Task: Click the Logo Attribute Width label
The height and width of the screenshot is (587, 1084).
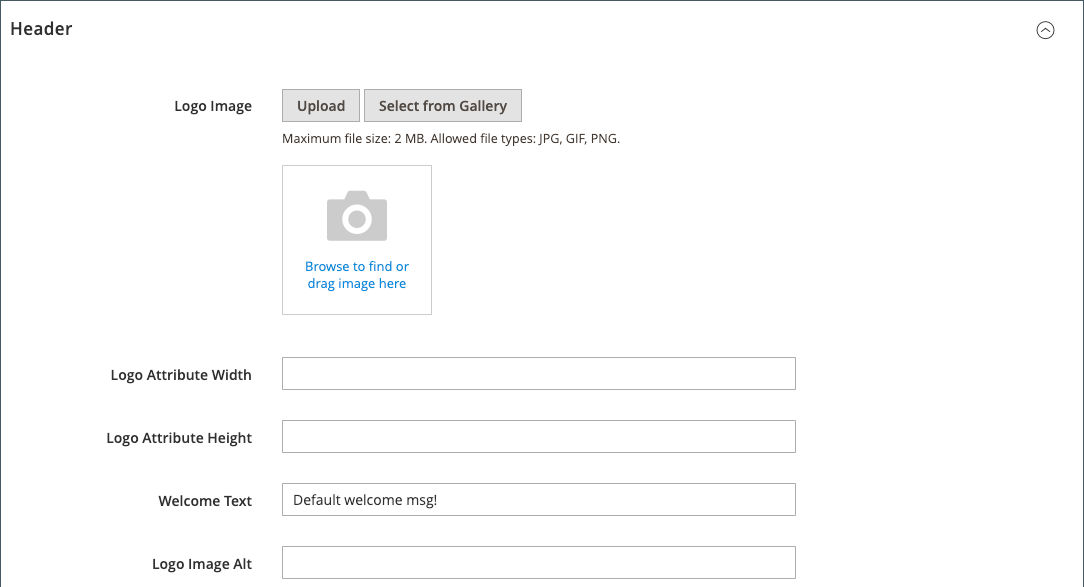Action: tap(181, 375)
